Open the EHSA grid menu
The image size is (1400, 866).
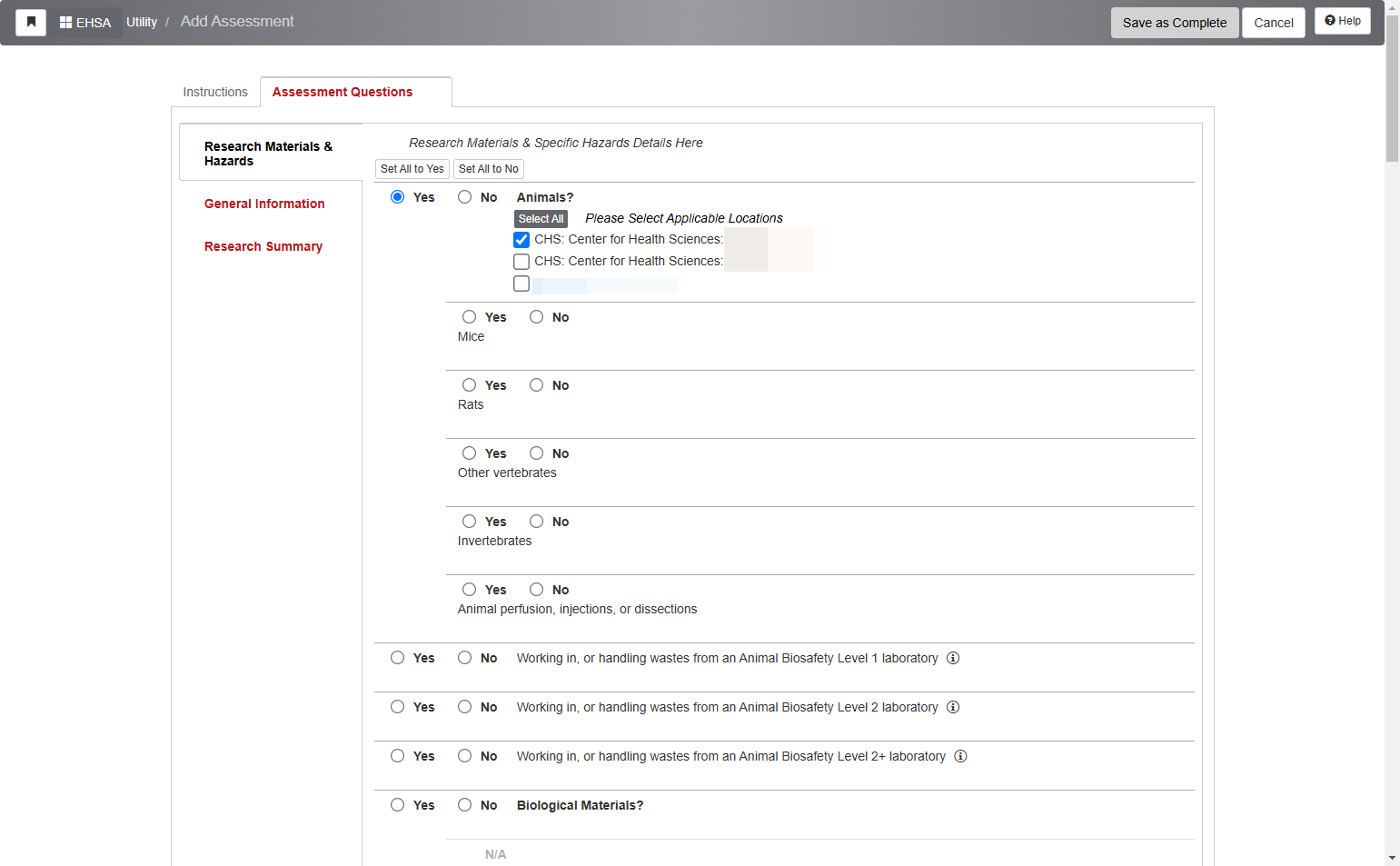(x=85, y=23)
